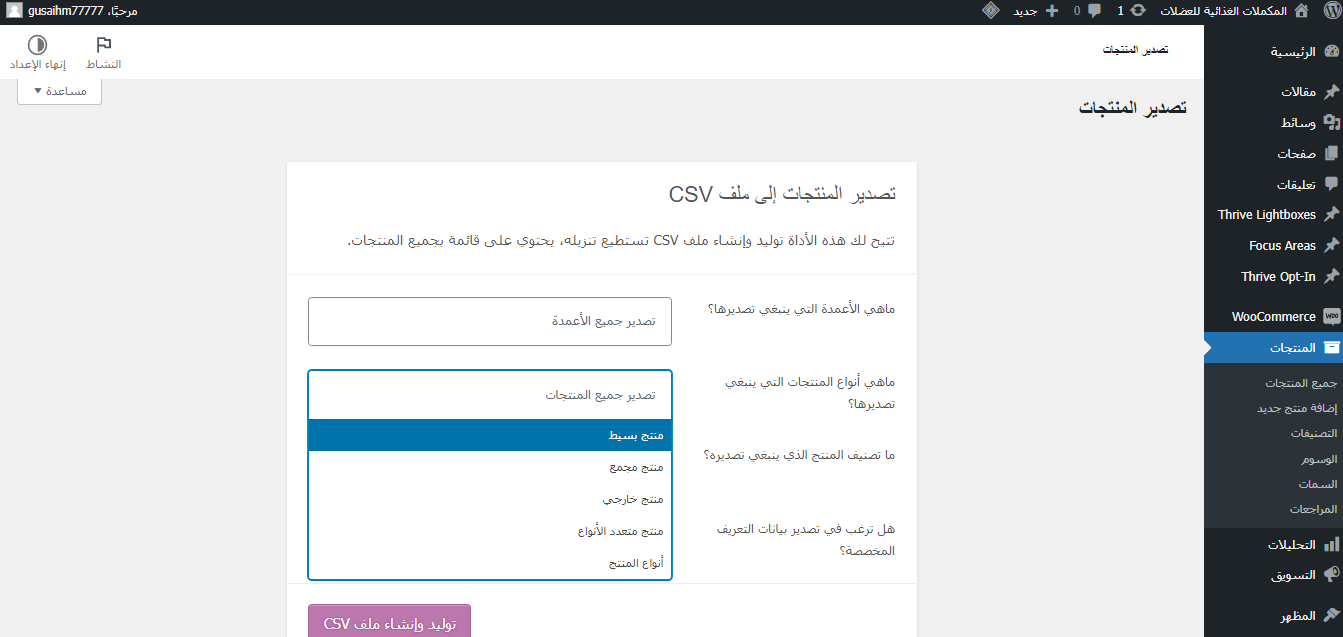Click the توليد وإنشاء ملف CSV button
Viewport: 1343px width, 637px height.
point(389,623)
